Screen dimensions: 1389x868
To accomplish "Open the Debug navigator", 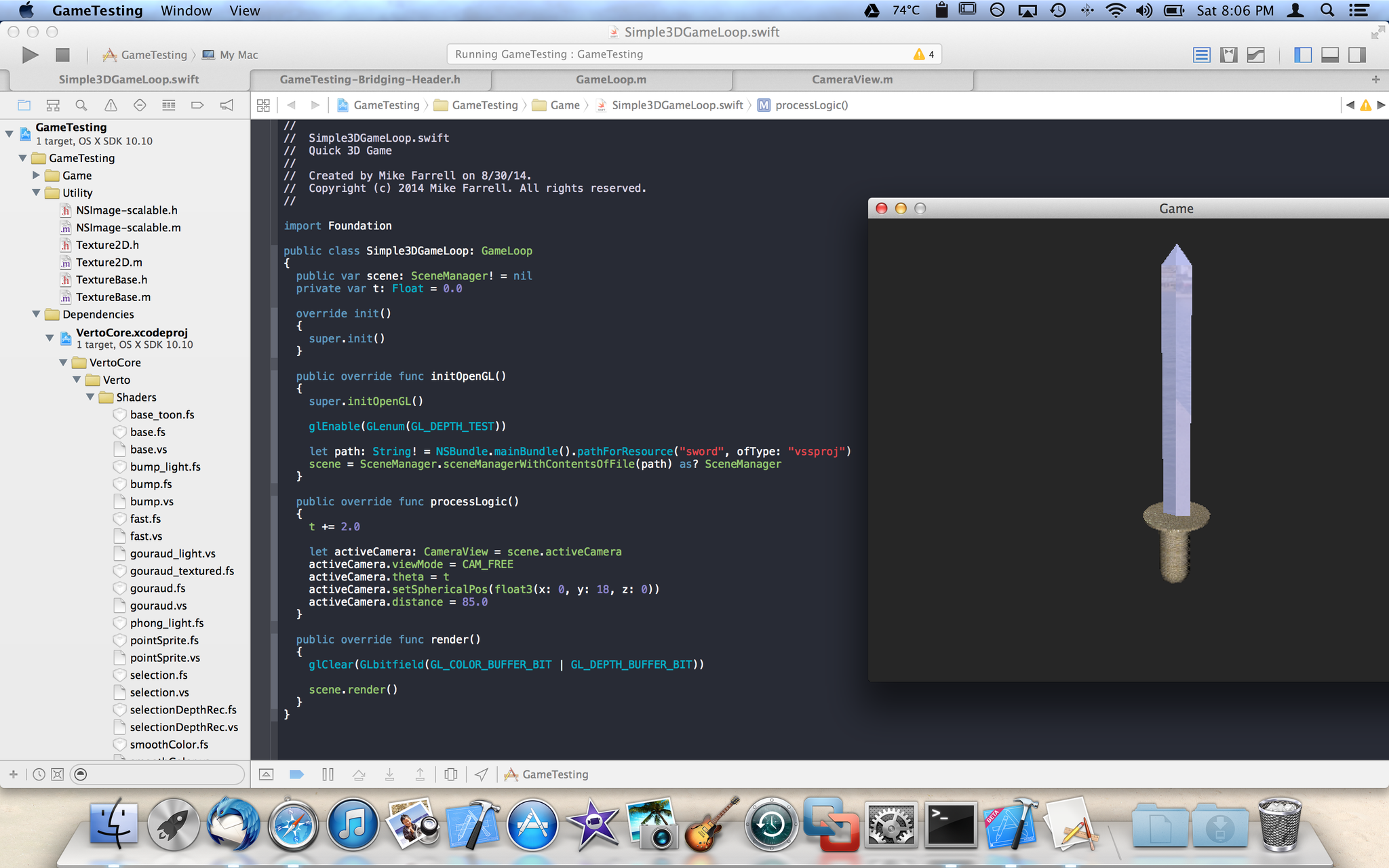I will 169,105.
